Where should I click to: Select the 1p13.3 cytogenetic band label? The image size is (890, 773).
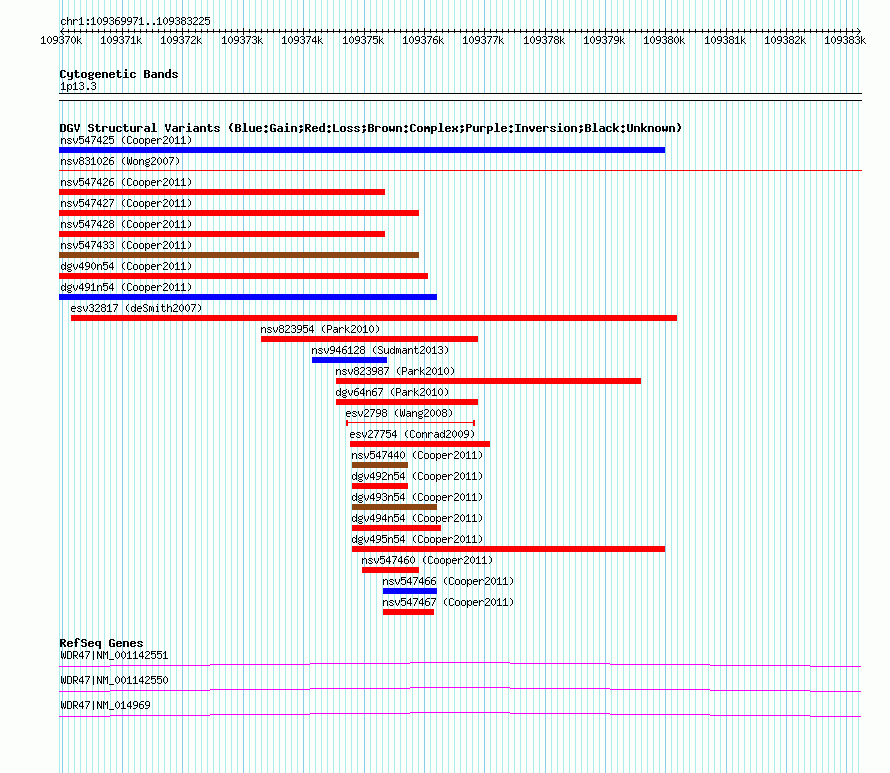(78, 86)
